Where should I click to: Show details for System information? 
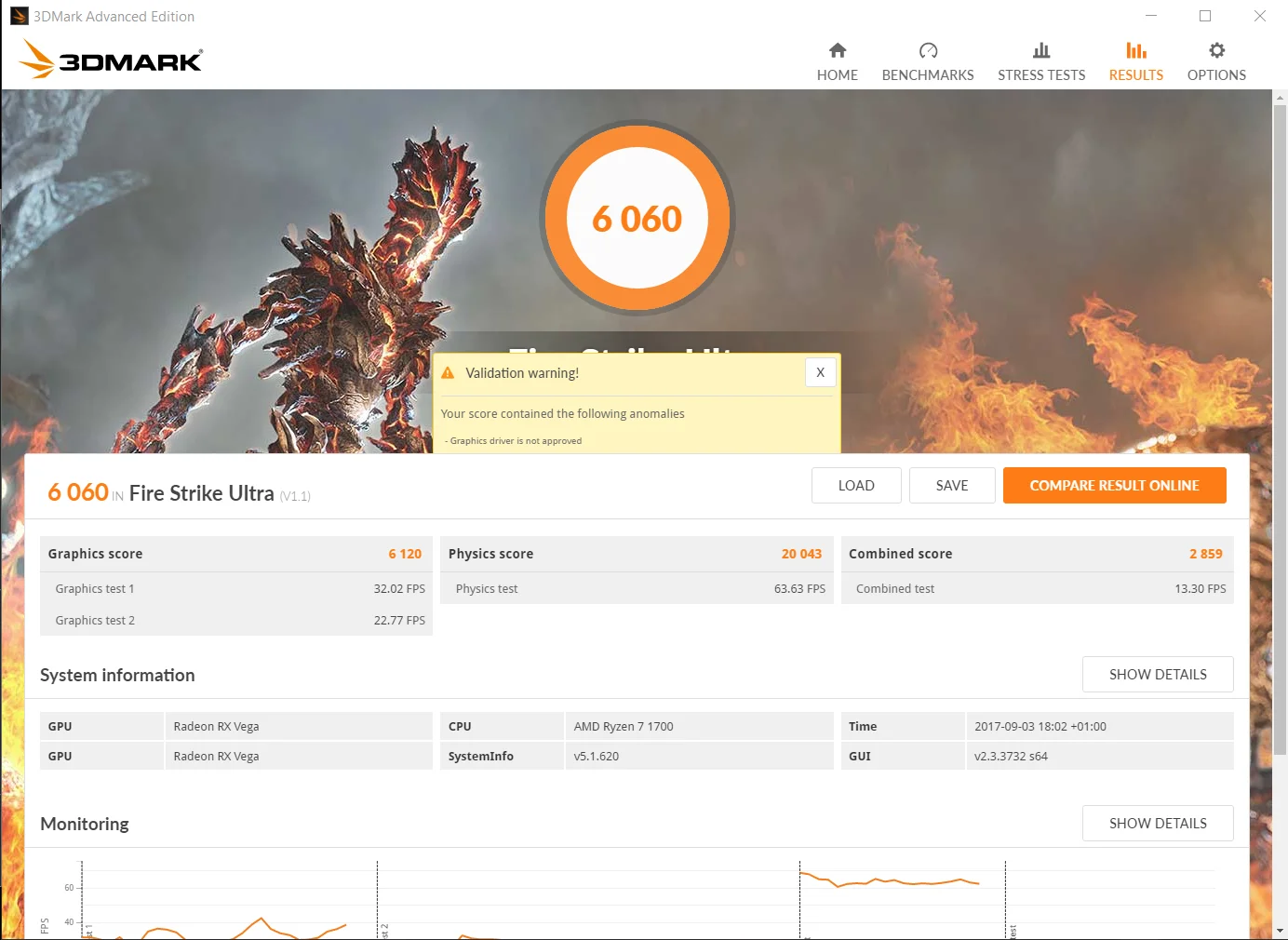click(1158, 674)
